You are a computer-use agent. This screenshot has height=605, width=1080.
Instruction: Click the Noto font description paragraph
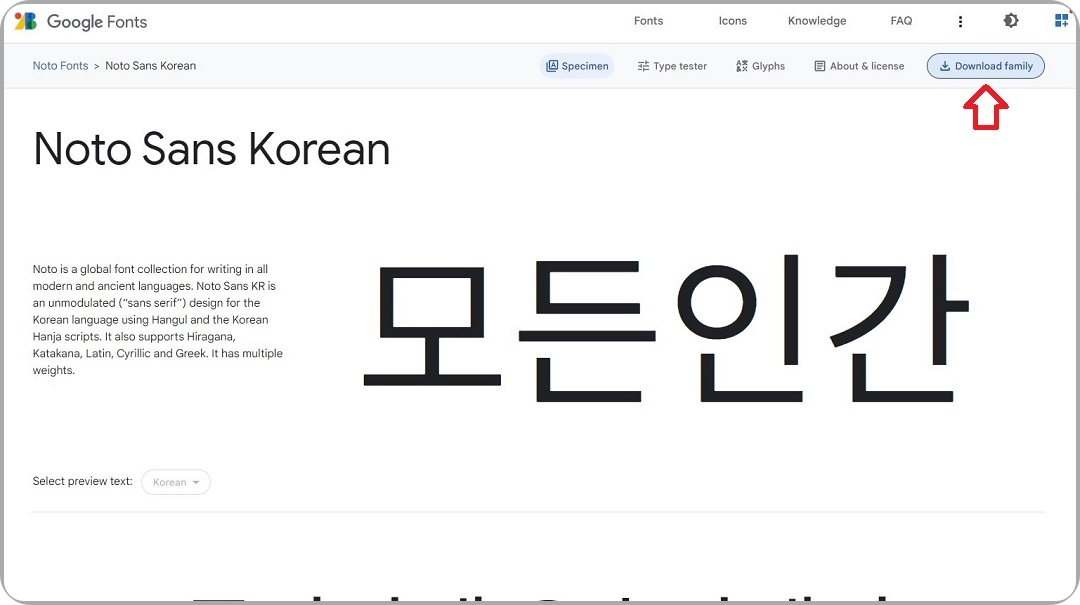pyautogui.click(x=158, y=319)
